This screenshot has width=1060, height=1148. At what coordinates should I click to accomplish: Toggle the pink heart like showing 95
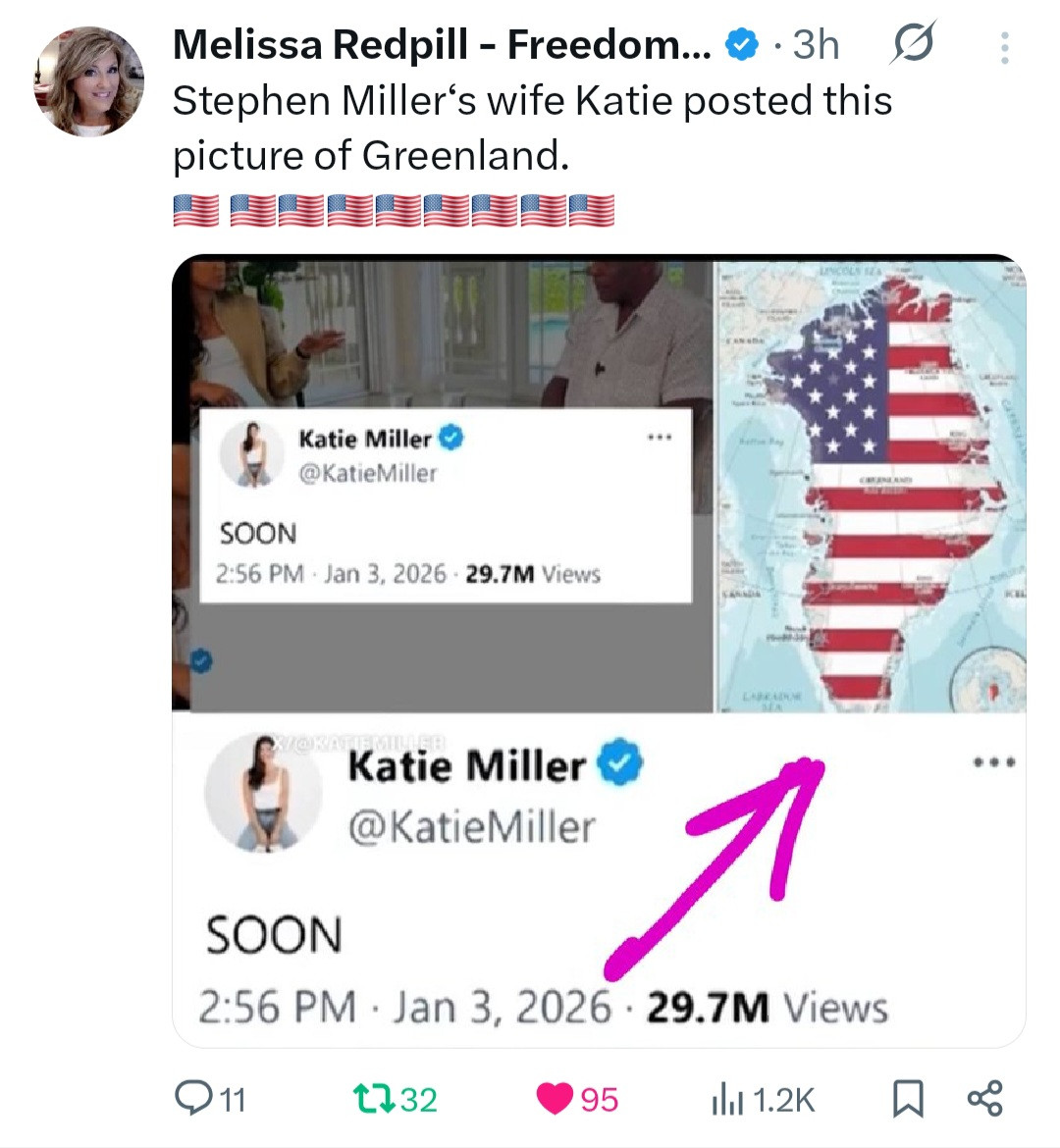pyautogui.click(x=555, y=1098)
